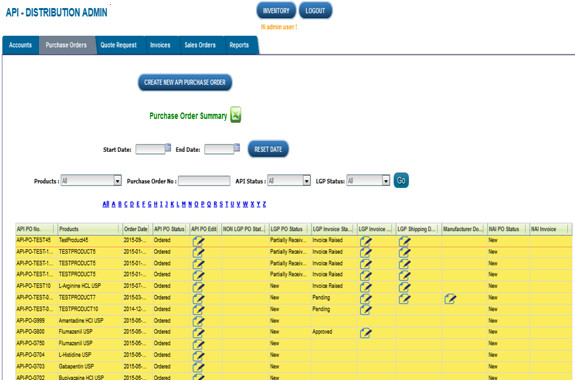The width and height of the screenshot is (575, 380).
Task: Filter by letter M link
Action: [x=184, y=204]
